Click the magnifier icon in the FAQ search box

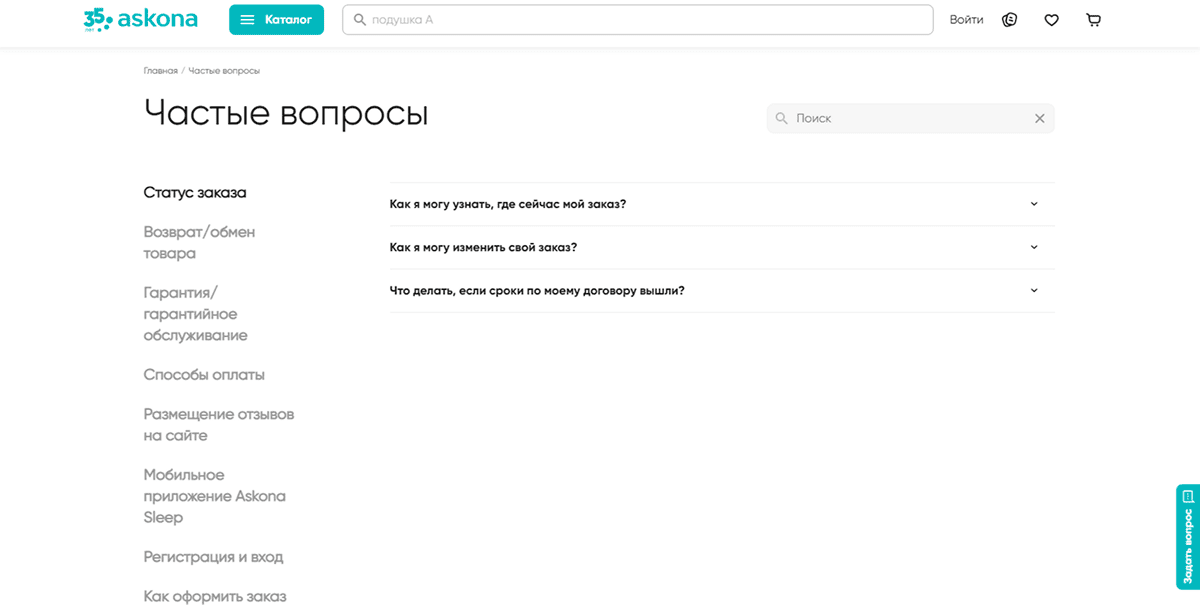[781, 118]
